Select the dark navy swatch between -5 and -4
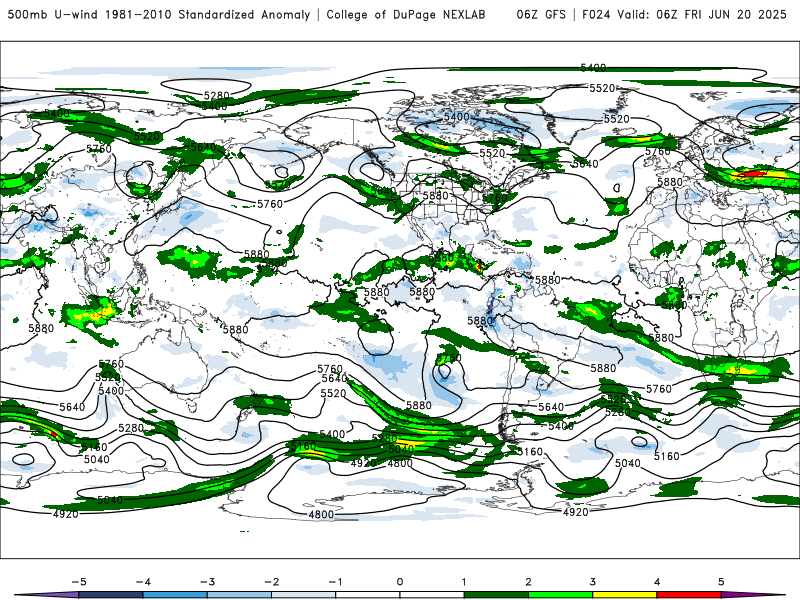Viewport: 800px width, 600px height. 111,595
